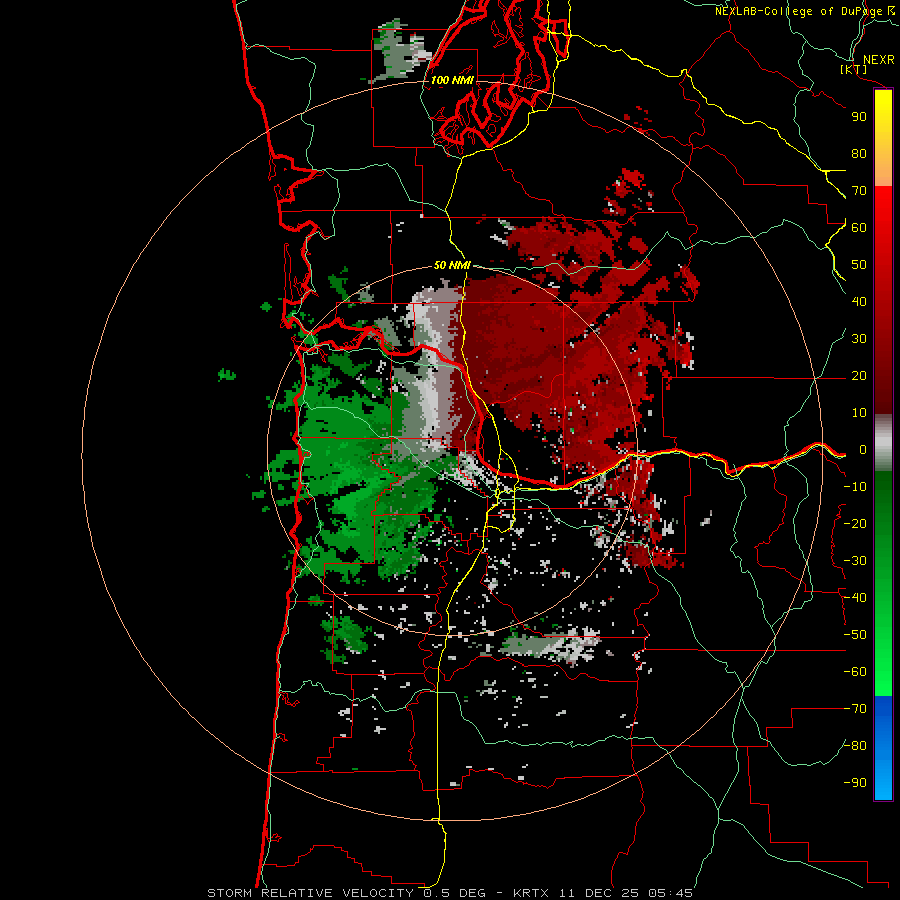Select the -80 knot scale label
The width and height of the screenshot is (900, 900).
tap(855, 746)
